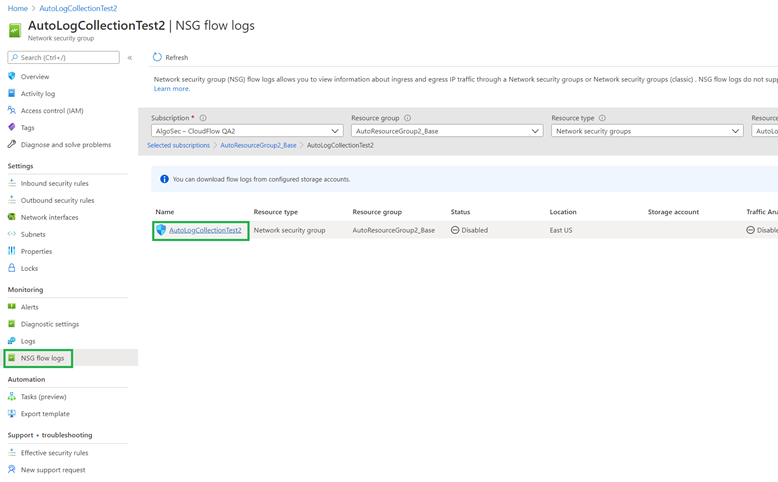Click the Outbound security rules icon
This screenshot has height=482, width=778.
12,200
